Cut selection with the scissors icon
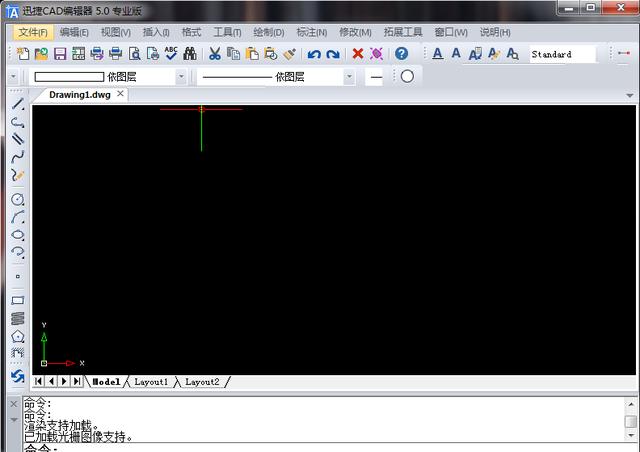Image resolution: width=640 pixels, height=452 pixels. coord(215,53)
